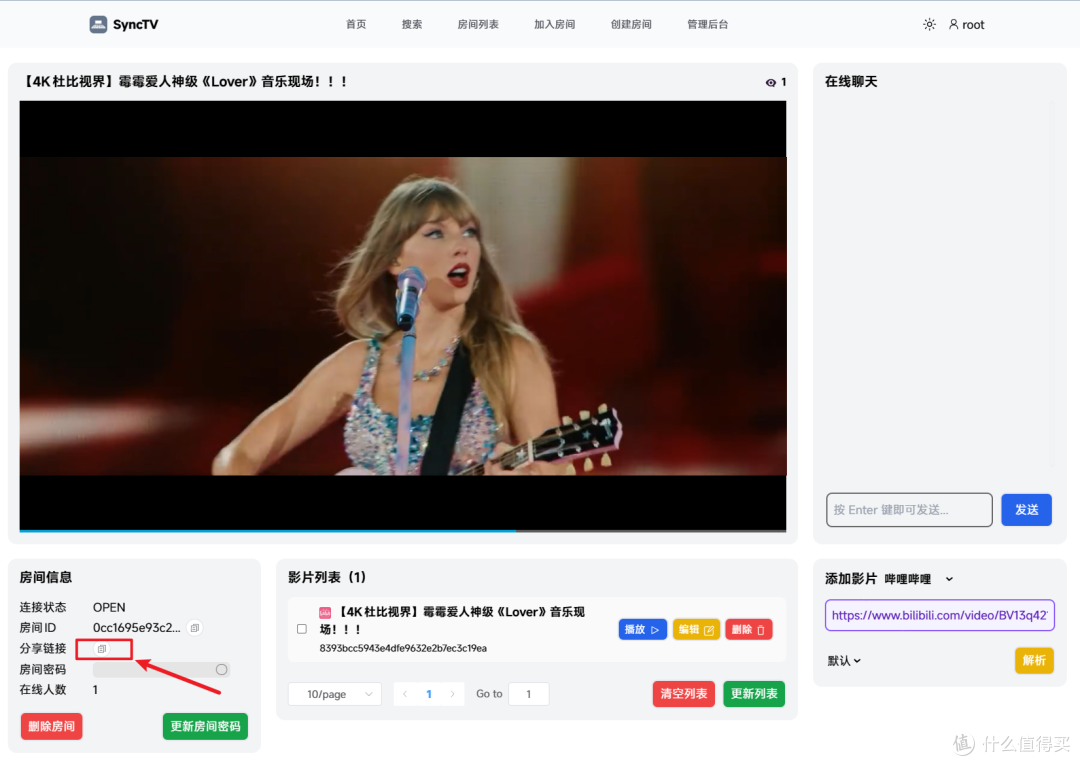Open the root account menu

click(x=966, y=23)
